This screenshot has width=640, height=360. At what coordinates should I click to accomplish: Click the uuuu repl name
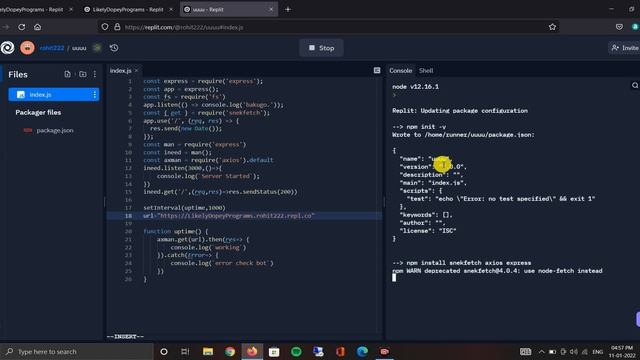click(79, 48)
